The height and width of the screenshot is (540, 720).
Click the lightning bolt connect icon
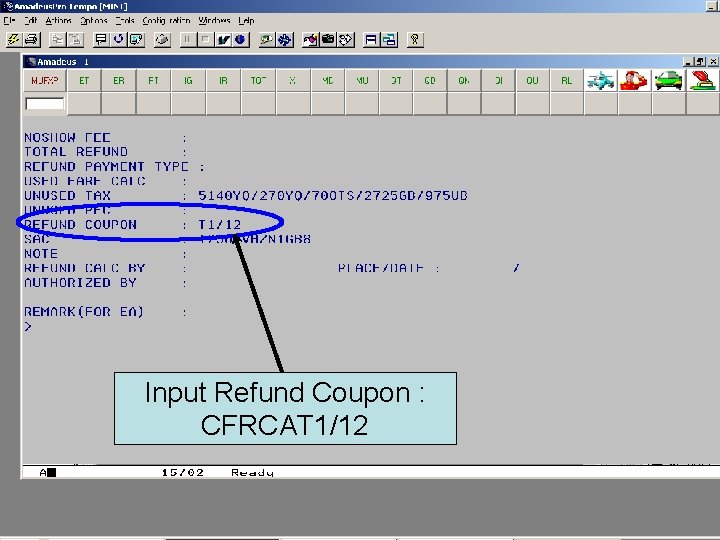[13, 39]
